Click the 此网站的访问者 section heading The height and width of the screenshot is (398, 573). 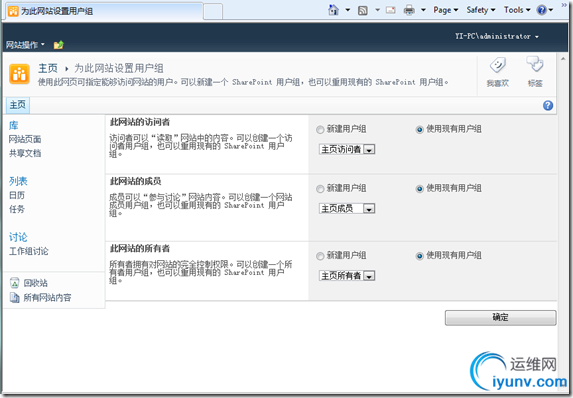140,122
